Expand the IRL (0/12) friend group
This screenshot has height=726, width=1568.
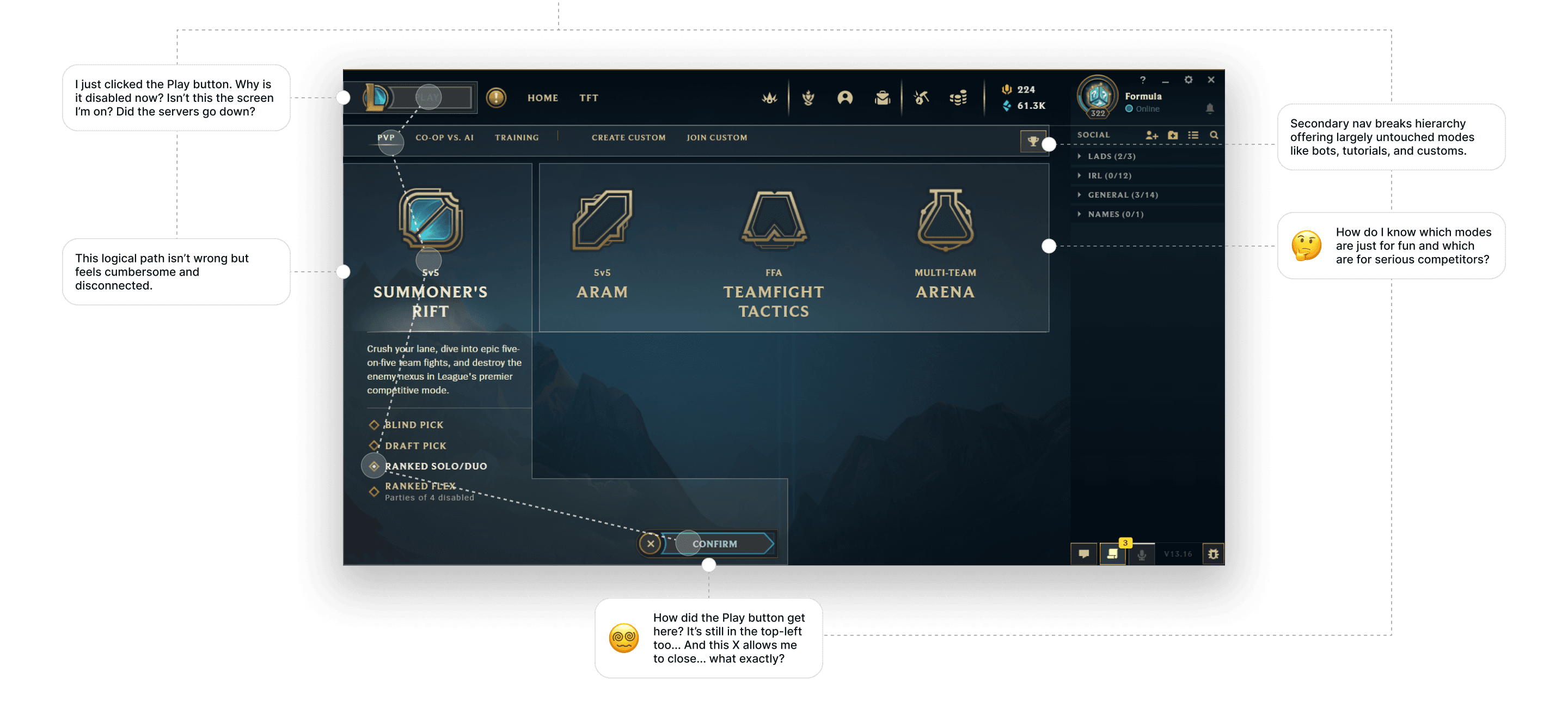click(x=1147, y=176)
